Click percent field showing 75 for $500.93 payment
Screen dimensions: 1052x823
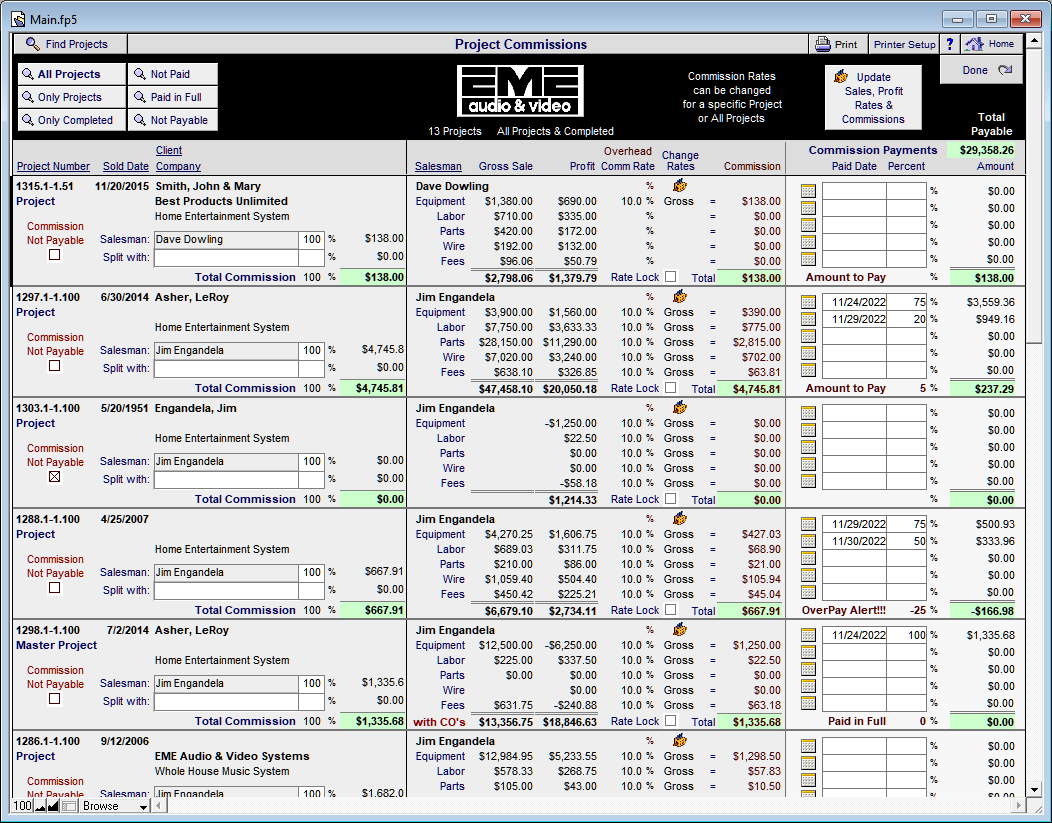pos(906,524)
